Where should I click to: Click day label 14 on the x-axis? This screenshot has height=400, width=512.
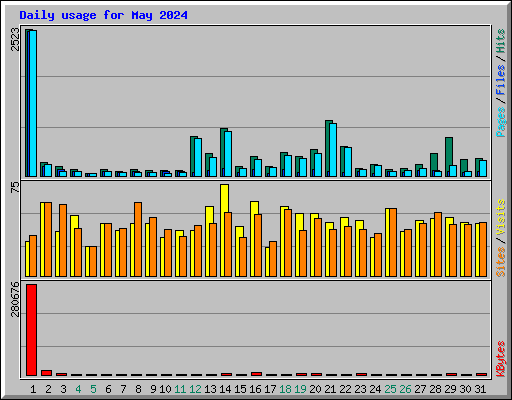coord(225,389)
